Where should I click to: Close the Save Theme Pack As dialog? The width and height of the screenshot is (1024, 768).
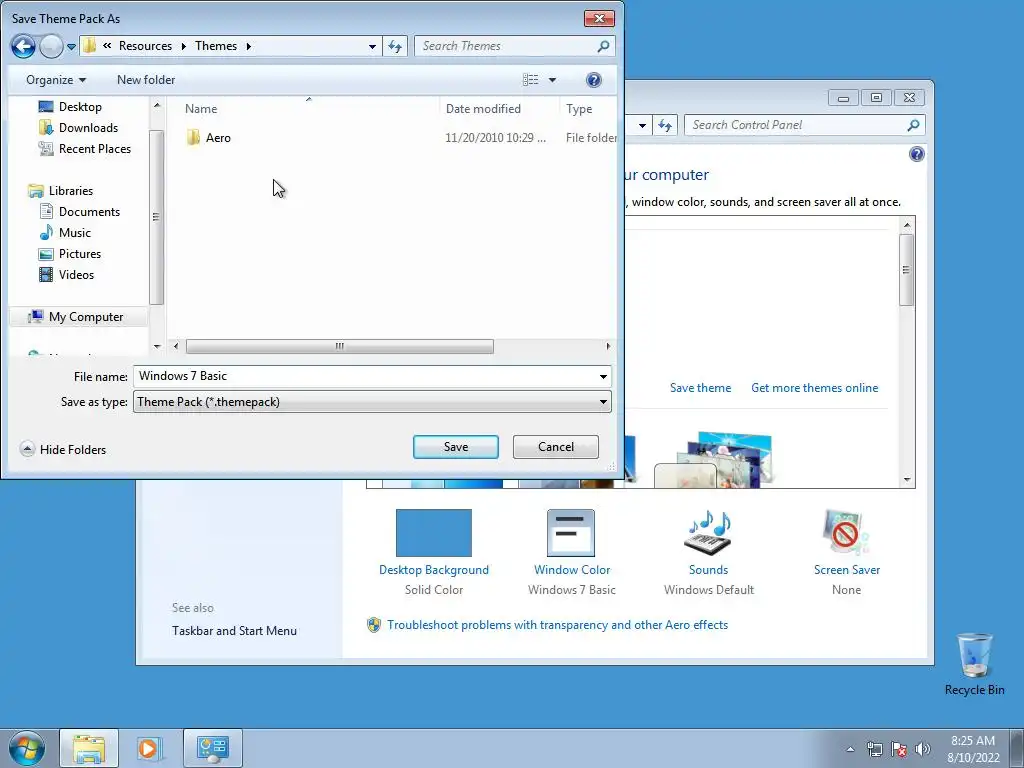coord(599,18)
